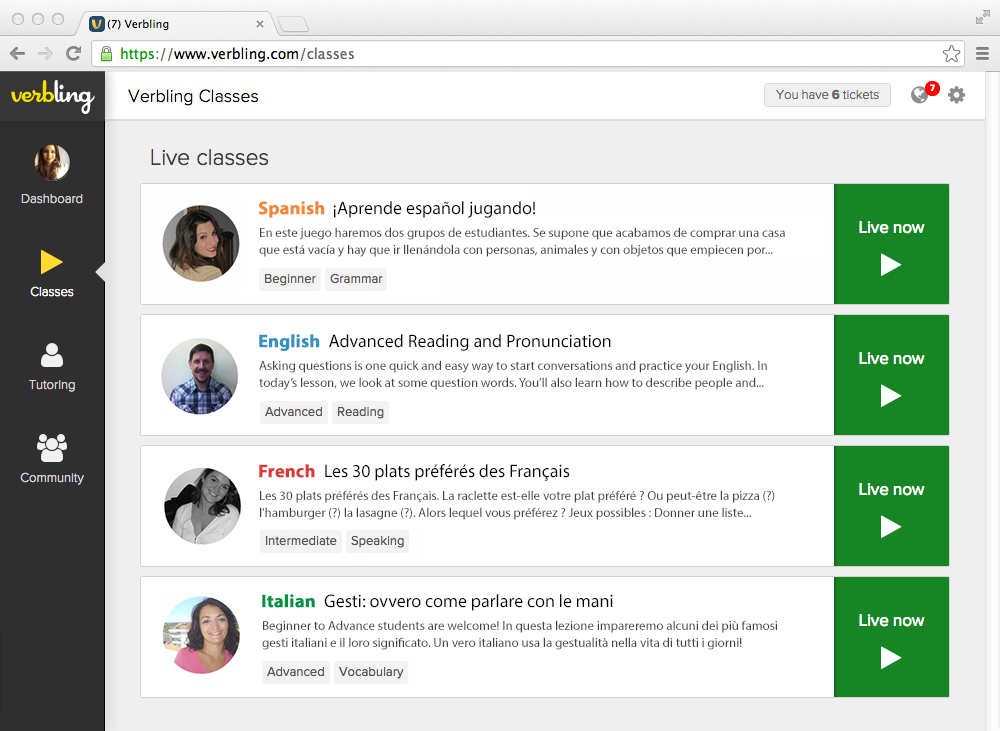Reload the page with the refresh icon
Screen dimensions: 1000x731
click(73, 54)
